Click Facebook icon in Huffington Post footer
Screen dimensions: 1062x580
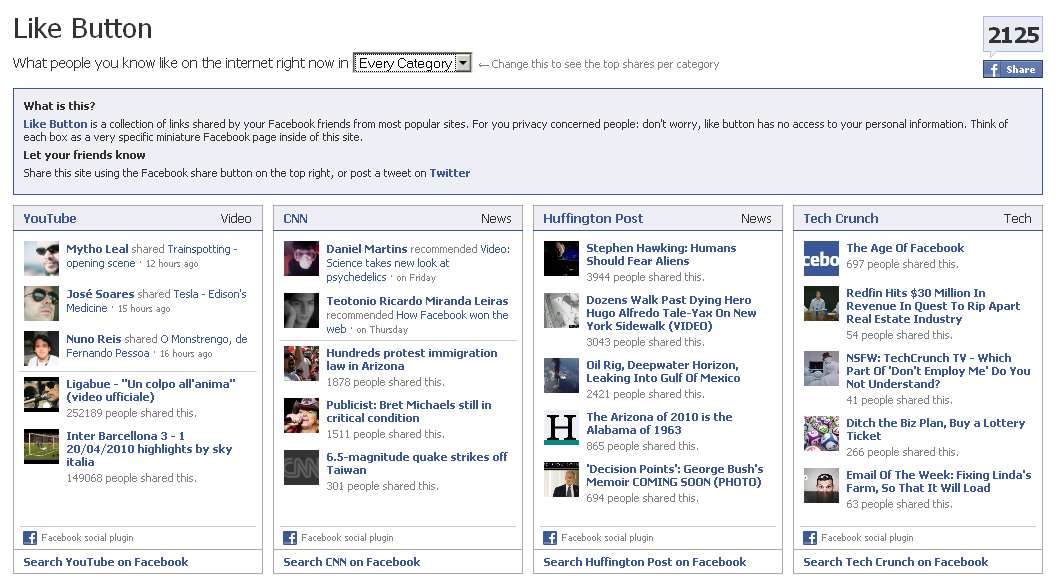pyautogui.click(x=550, y=538)
